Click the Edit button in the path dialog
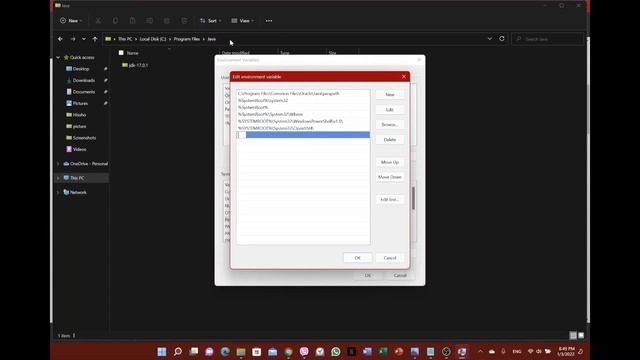Screen dimensions: 640x360 [x=390, y=110]
